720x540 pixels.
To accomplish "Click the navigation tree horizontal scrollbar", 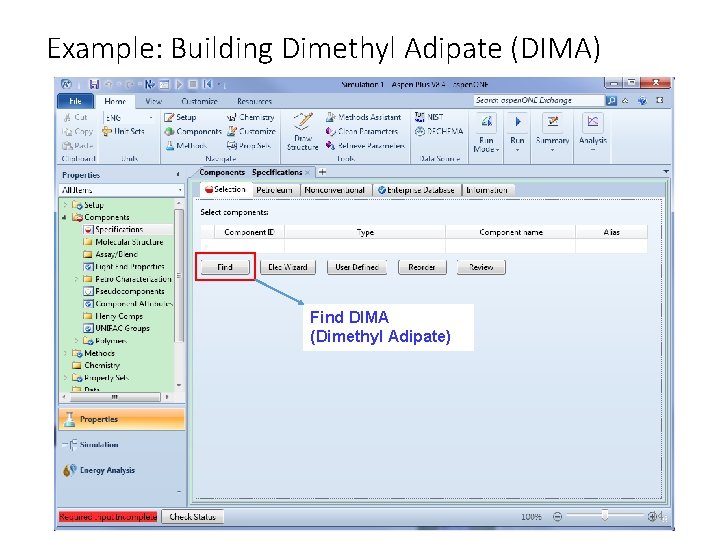I will (x=115, y=396).
